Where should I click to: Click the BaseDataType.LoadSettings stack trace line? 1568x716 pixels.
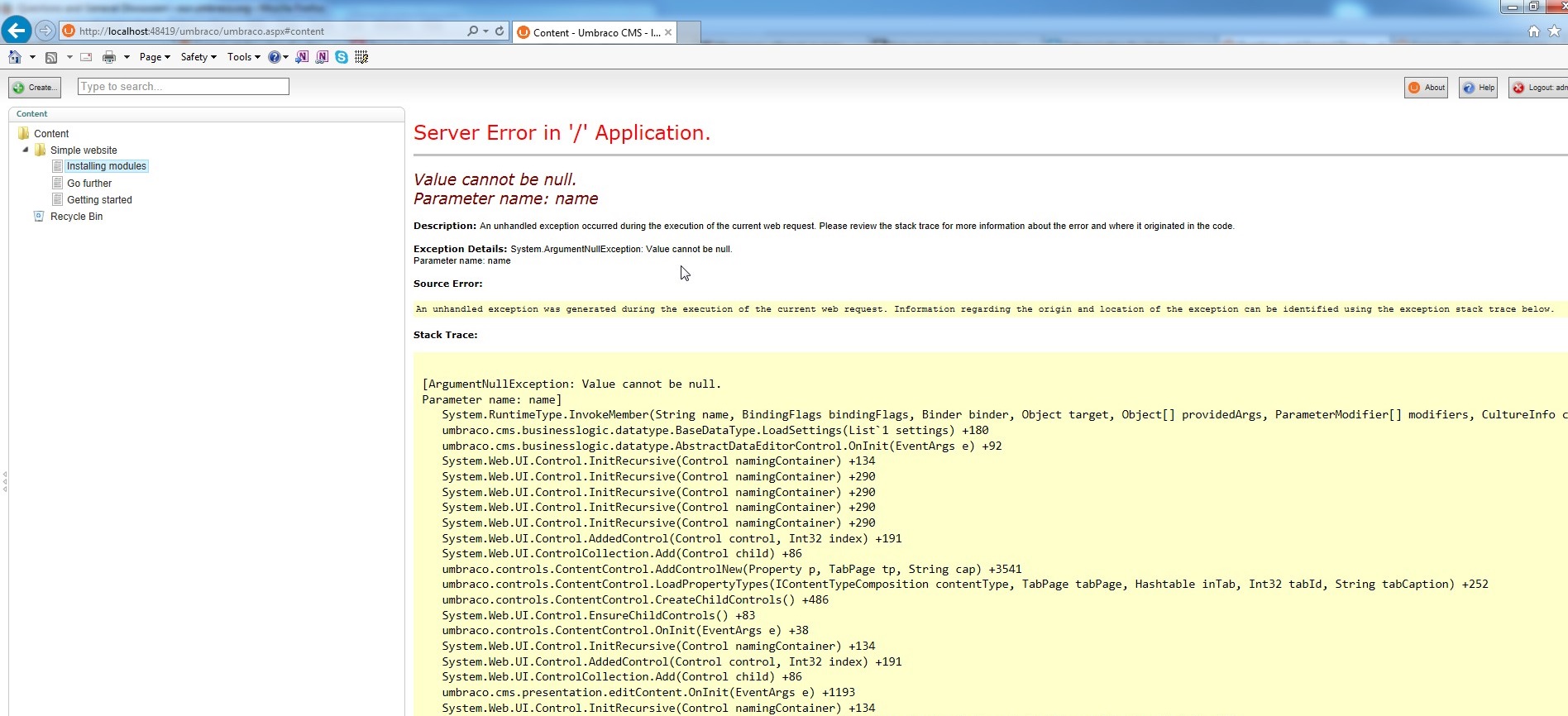coord(715,431)
